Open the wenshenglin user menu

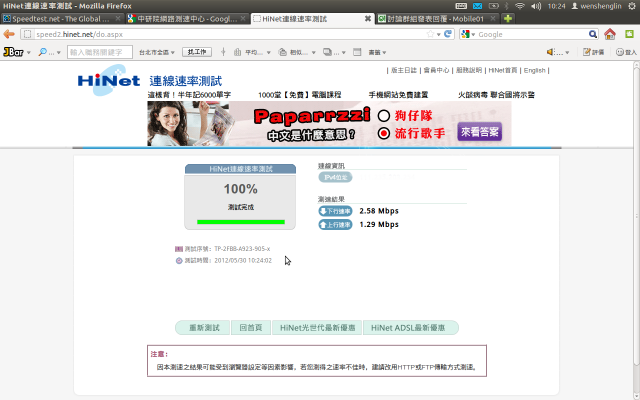596,6
